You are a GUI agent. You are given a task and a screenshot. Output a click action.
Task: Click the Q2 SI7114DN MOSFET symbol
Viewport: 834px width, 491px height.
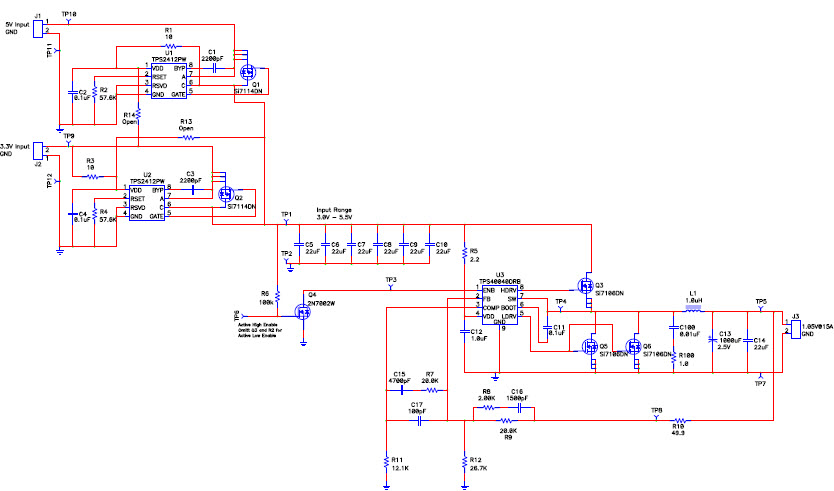226,195
